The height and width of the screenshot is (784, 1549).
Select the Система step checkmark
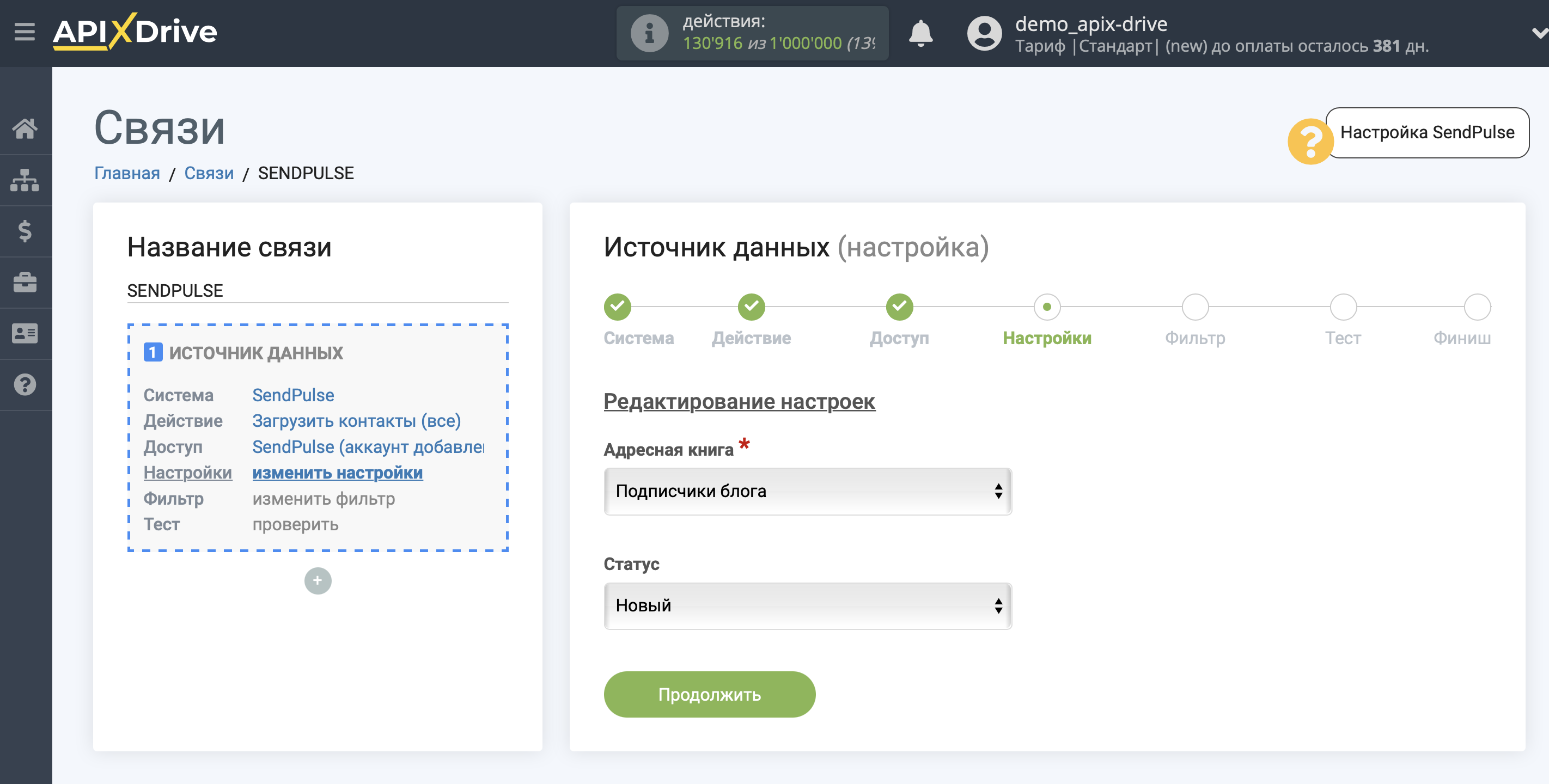pyautogui.click(x=617, y=307)
